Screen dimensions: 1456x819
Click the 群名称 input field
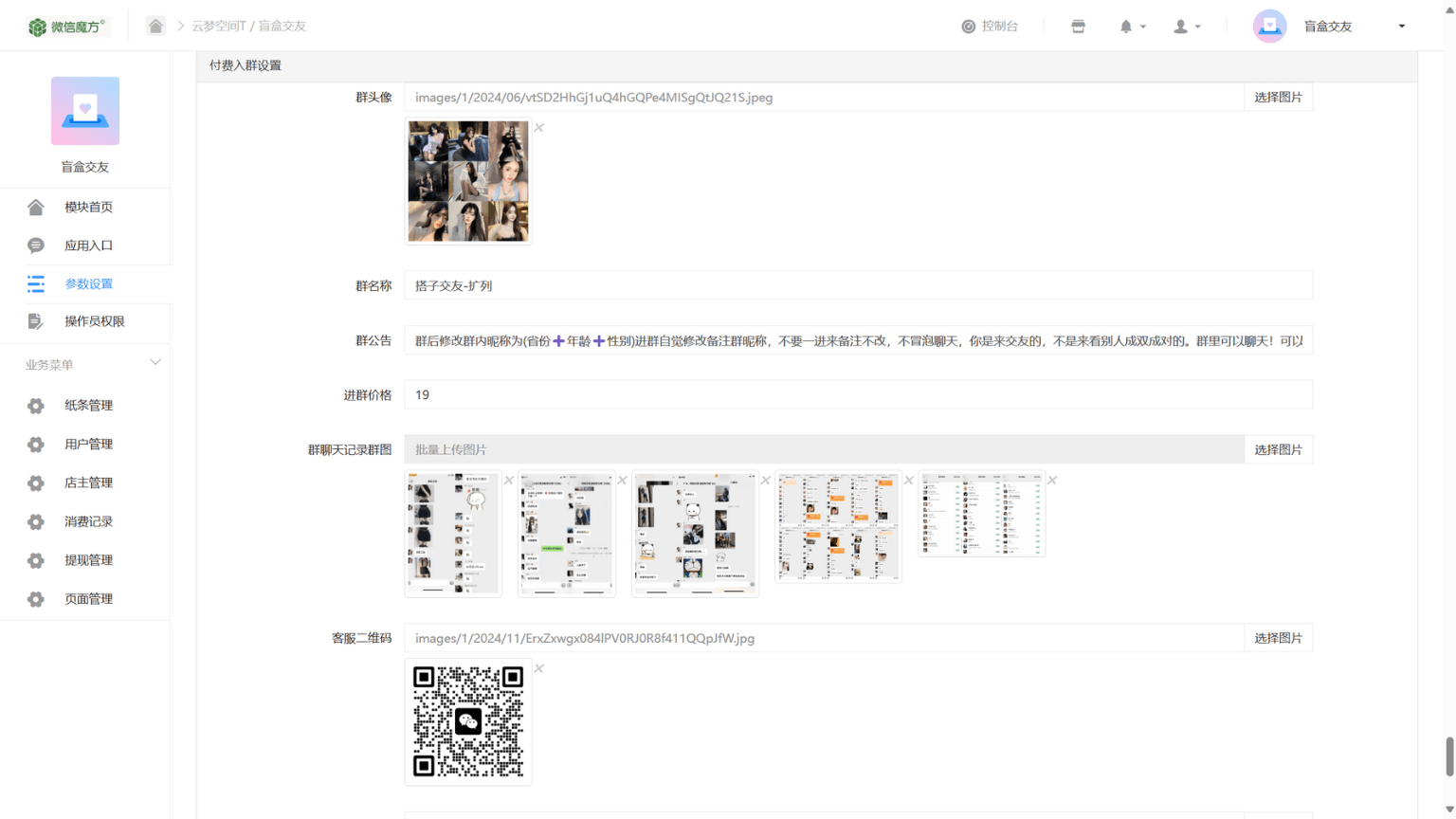pos(858,285)
